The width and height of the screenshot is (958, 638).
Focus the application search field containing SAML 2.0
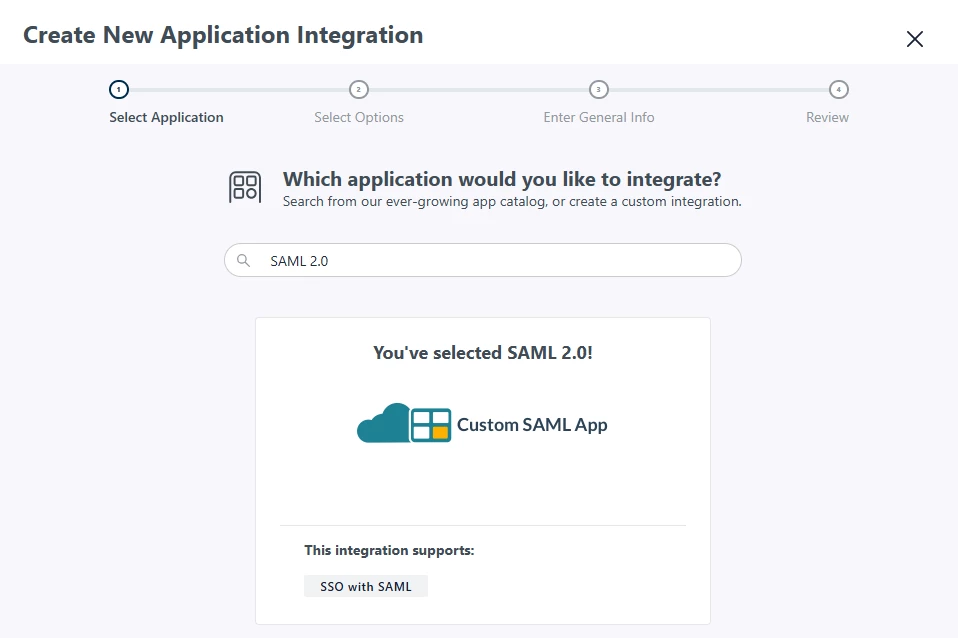(483, 260)
